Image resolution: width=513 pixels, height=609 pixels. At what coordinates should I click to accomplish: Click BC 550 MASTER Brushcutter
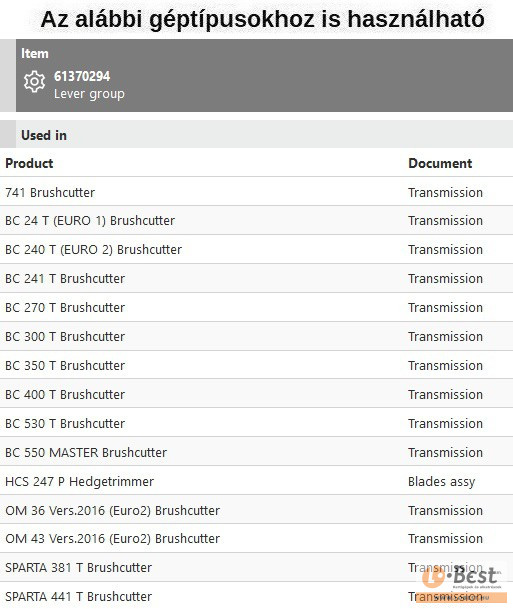(86, 452)
